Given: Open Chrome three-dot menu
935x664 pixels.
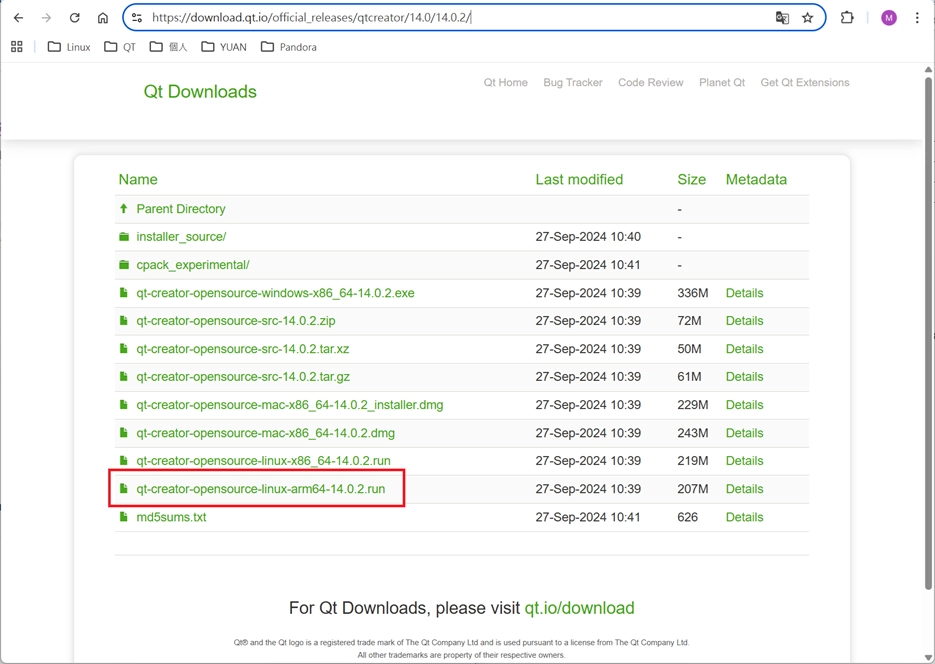Looking at the screenshot, I should [x=917, y=18].
